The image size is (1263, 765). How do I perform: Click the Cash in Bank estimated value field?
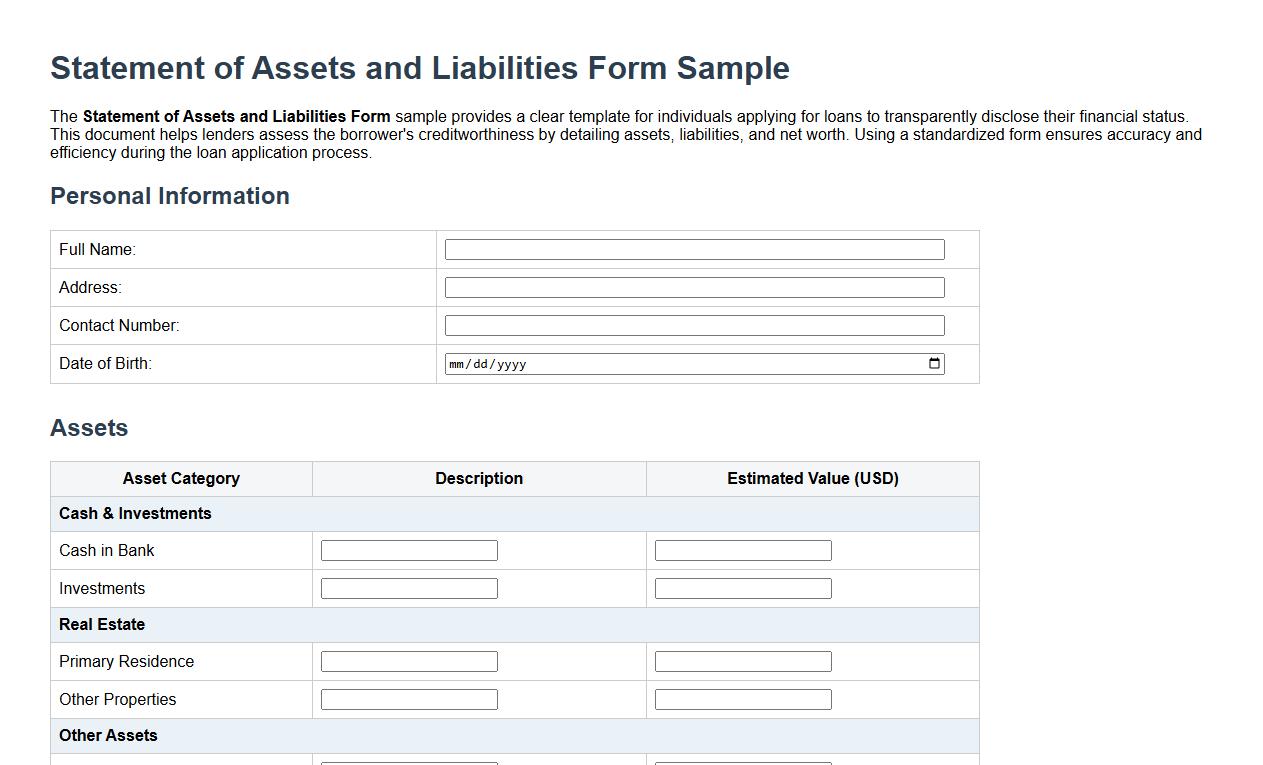pos(742,549)
